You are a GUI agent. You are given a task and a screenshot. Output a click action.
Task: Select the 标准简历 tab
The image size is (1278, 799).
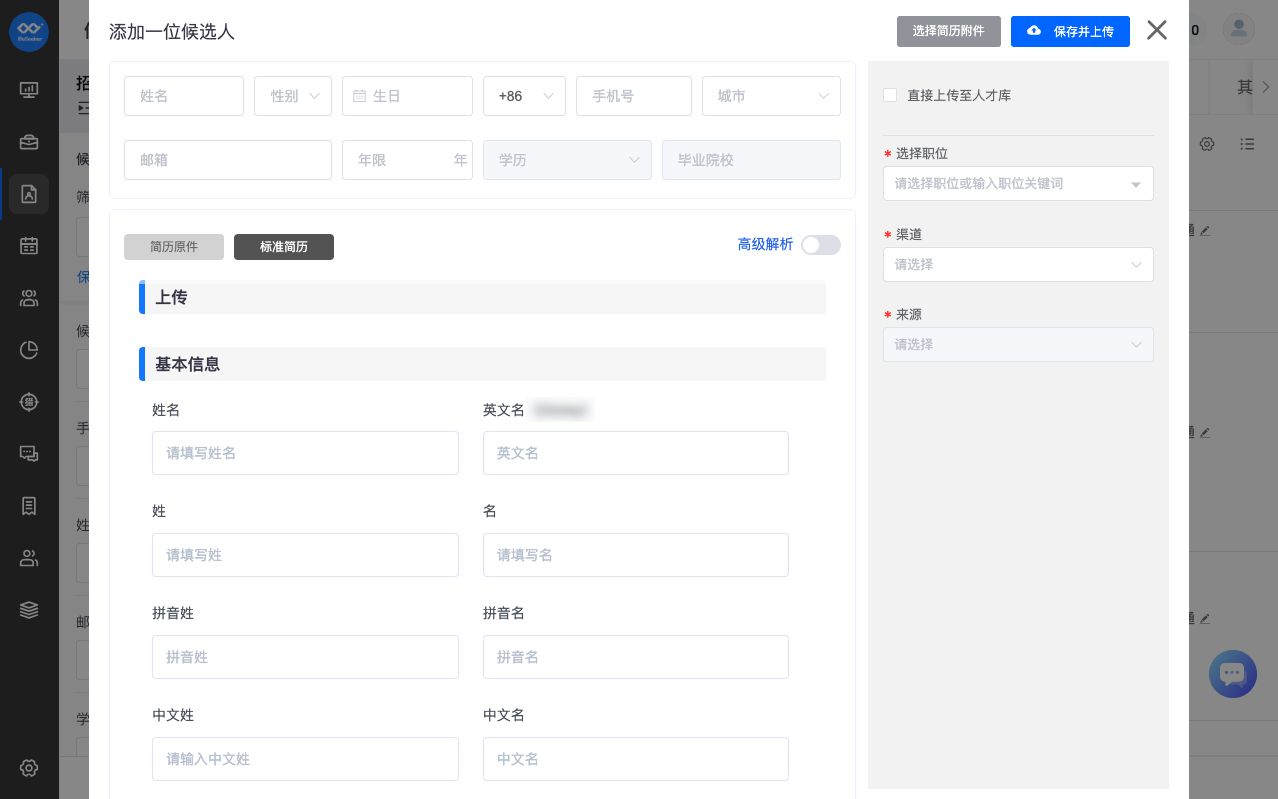click(284, 247)
